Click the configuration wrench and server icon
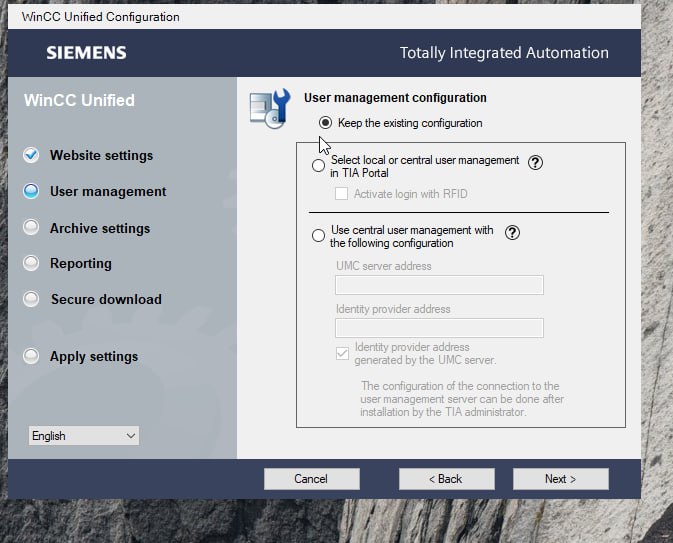Screen dimensions: 673x543 270,108
